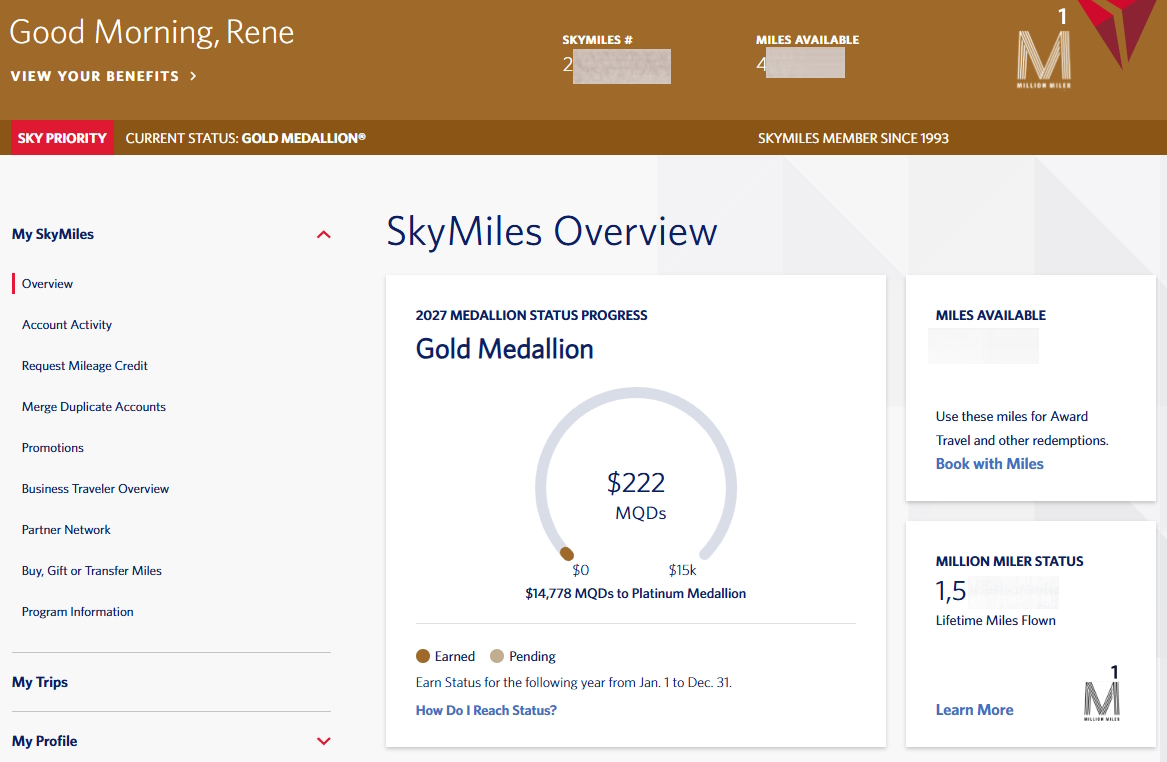Click the Earned legend dot

(x=423, y=656)
